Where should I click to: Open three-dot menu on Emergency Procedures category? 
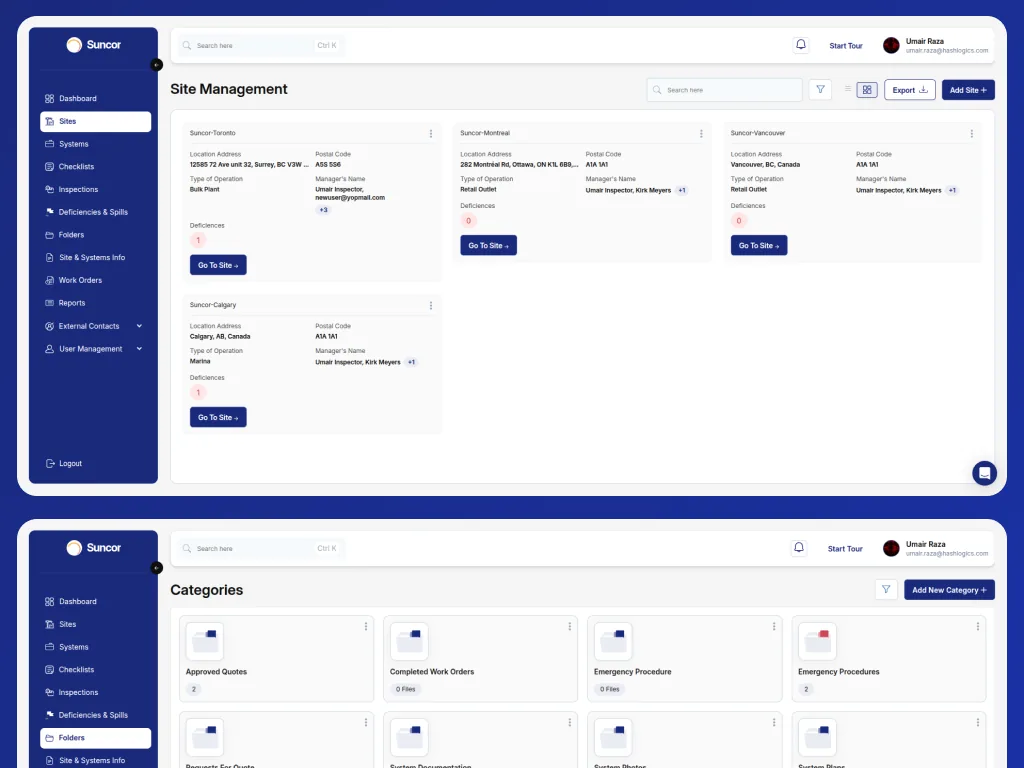click(x=978, y=626)
